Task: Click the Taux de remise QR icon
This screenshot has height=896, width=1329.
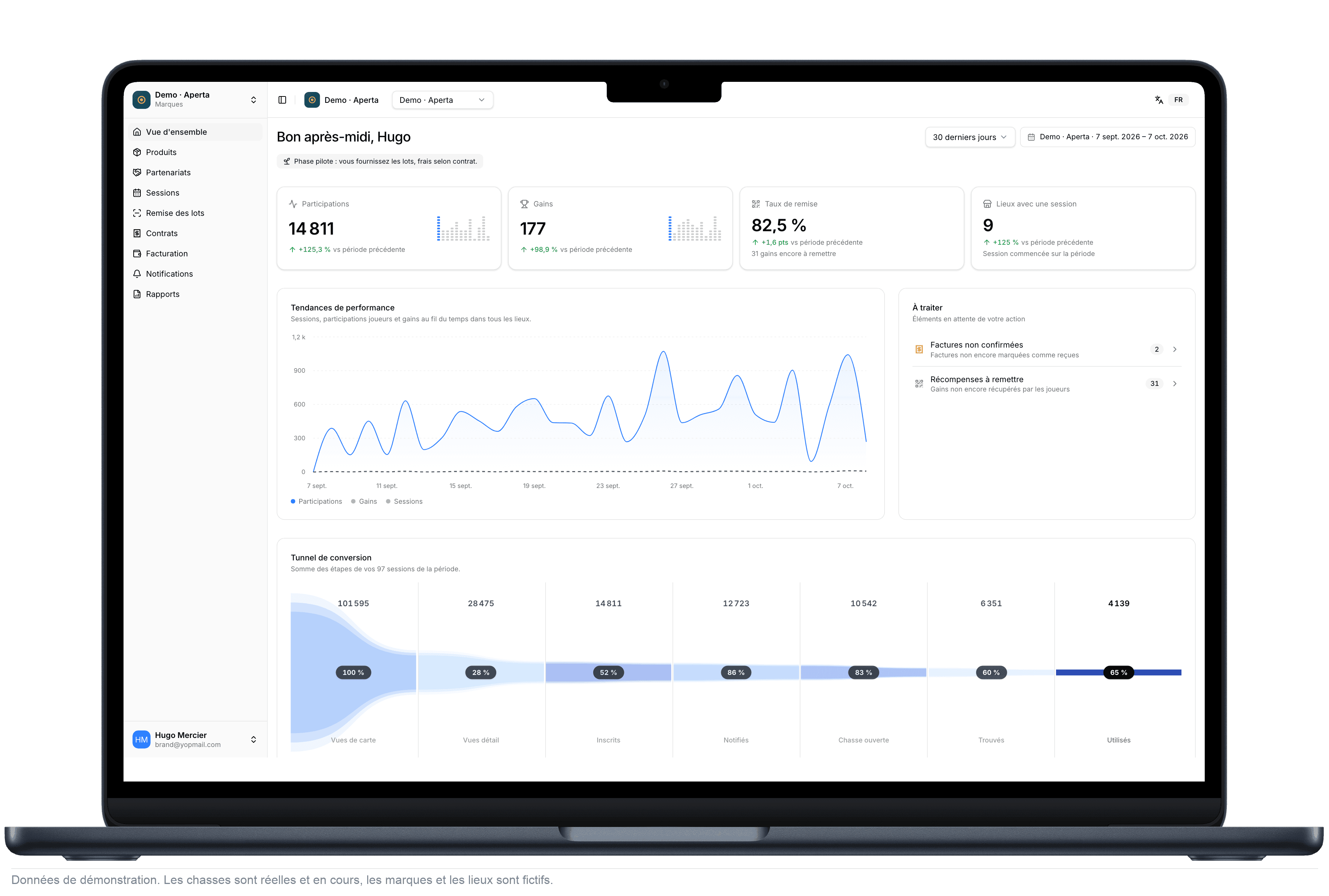Action: click(755, 204)
